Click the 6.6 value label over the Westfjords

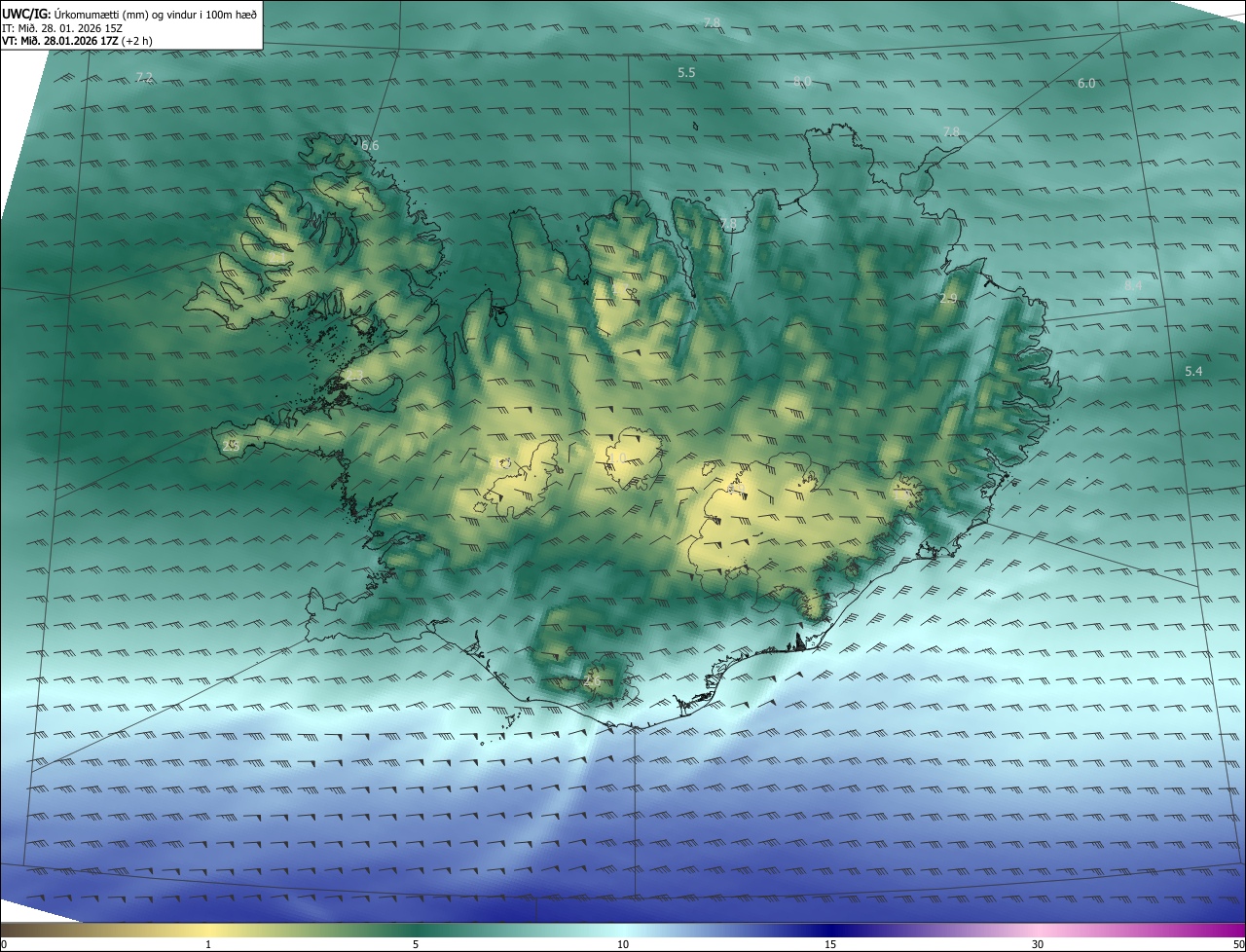(370, 146)
